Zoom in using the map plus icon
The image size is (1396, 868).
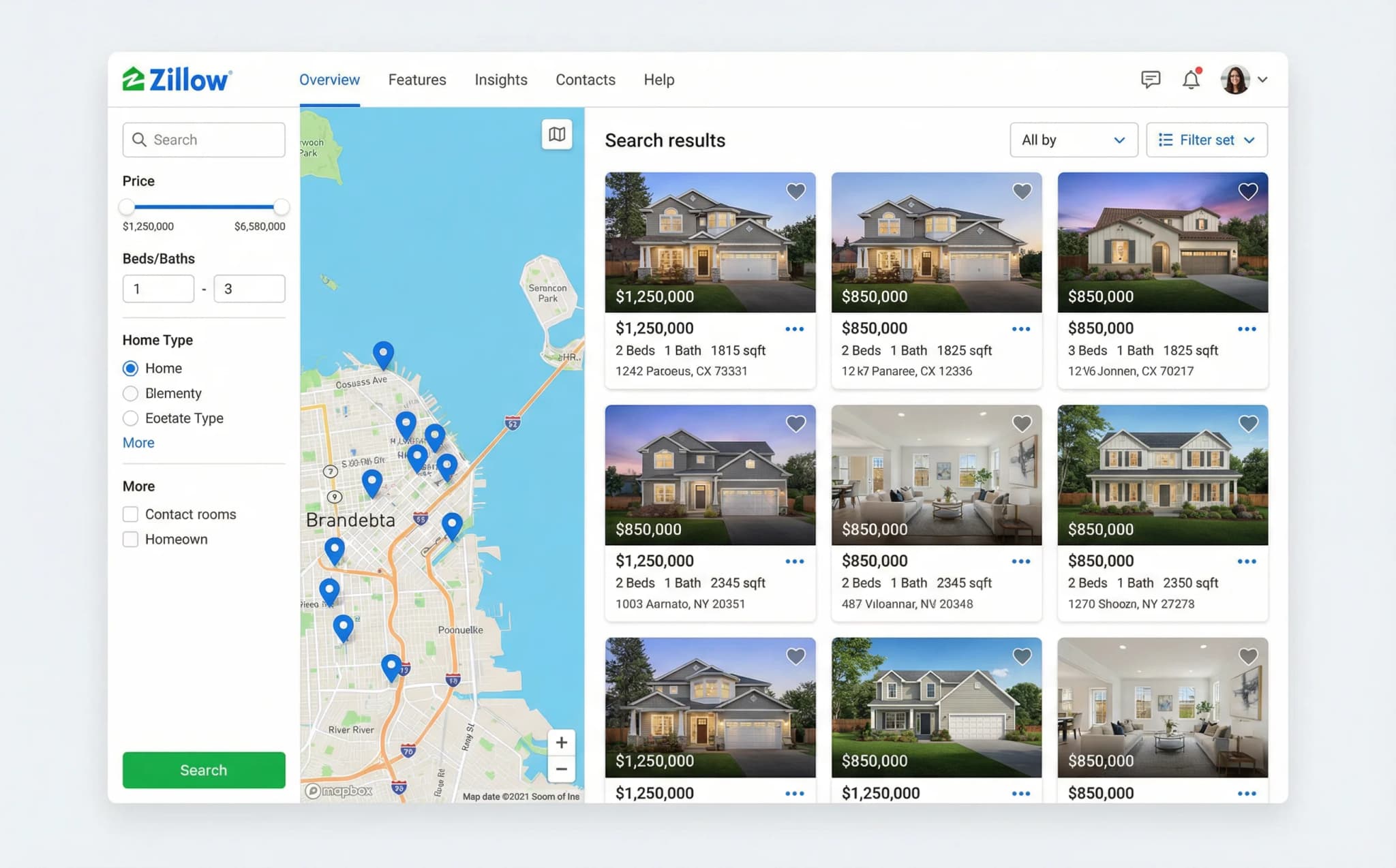[561, 742]
